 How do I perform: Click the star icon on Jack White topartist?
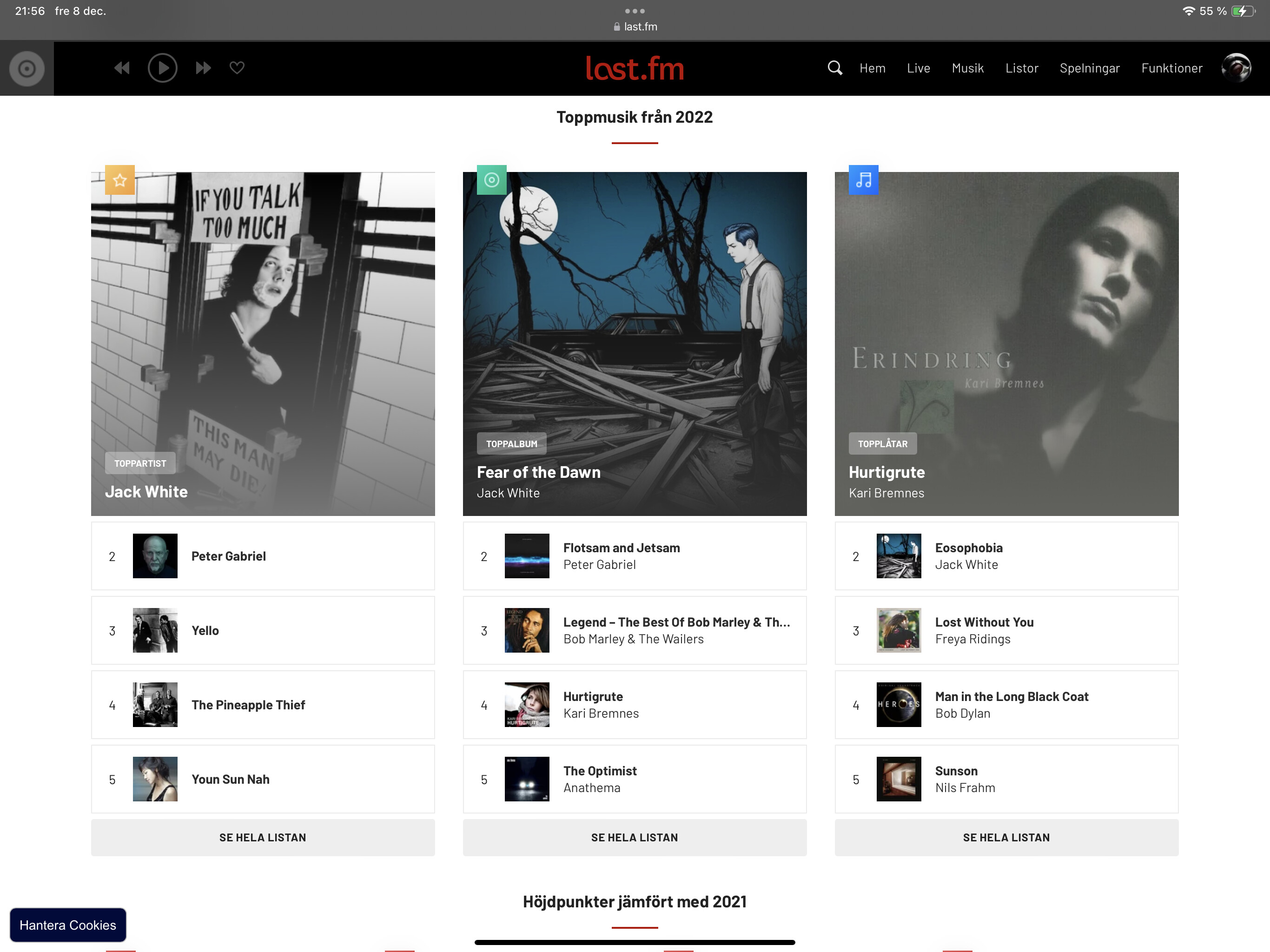[x=120, y=181]
